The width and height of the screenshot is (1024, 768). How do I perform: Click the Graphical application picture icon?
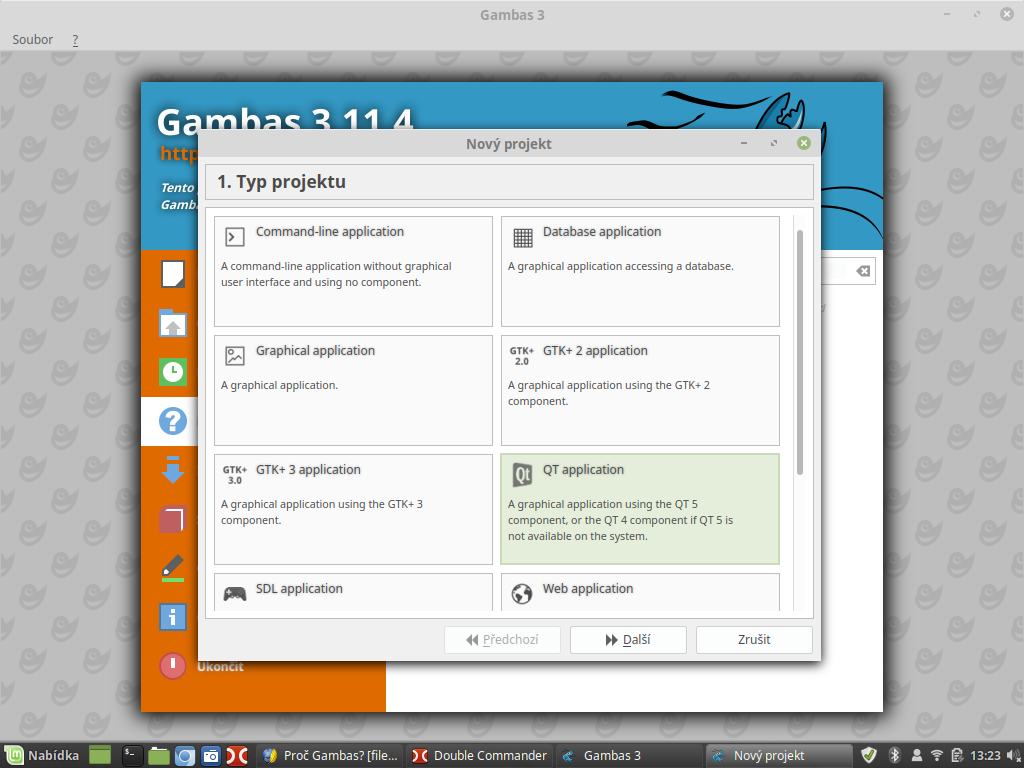235,356
